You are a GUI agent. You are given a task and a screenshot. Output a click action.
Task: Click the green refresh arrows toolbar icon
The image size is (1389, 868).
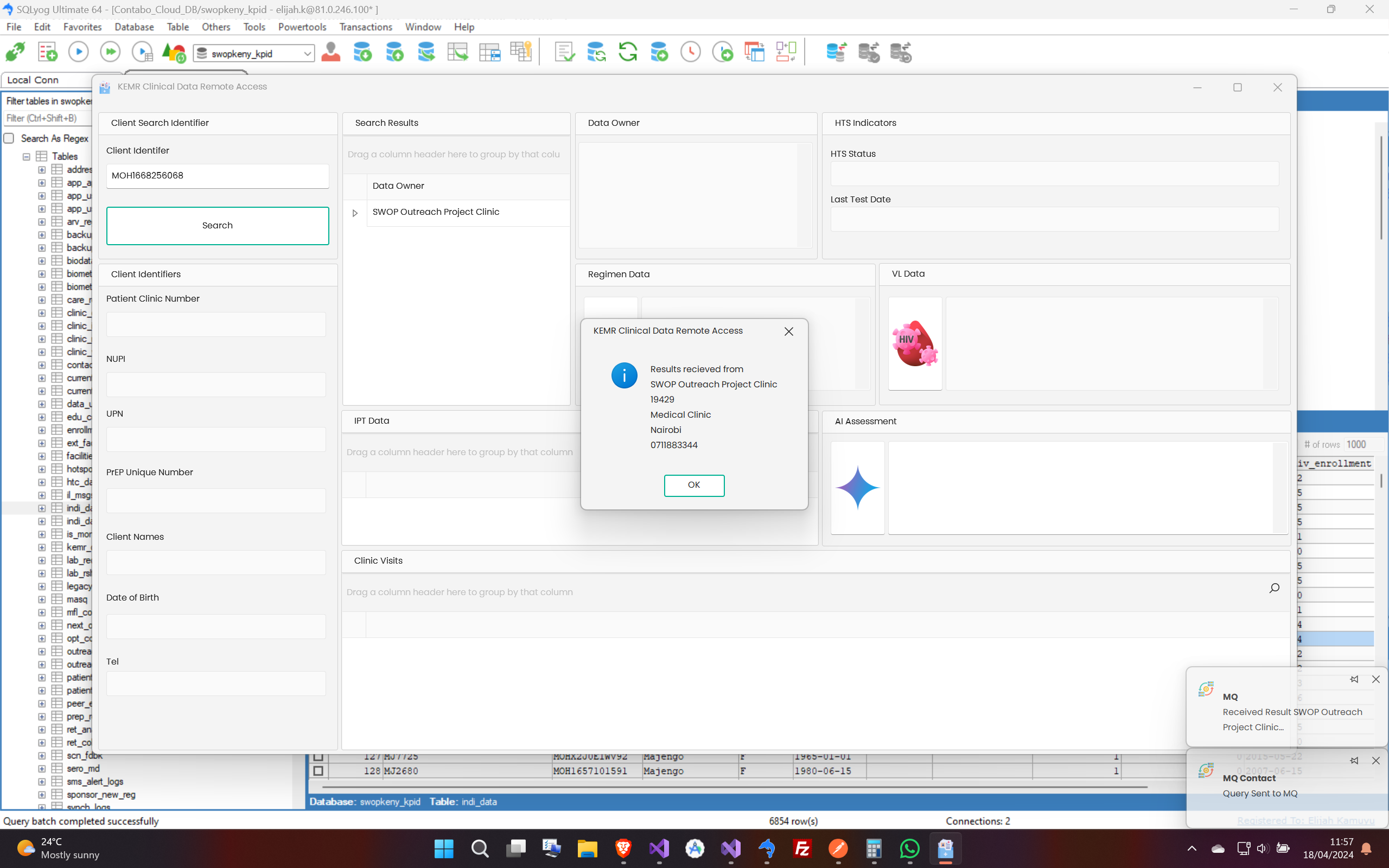click(x=628, y=52)
